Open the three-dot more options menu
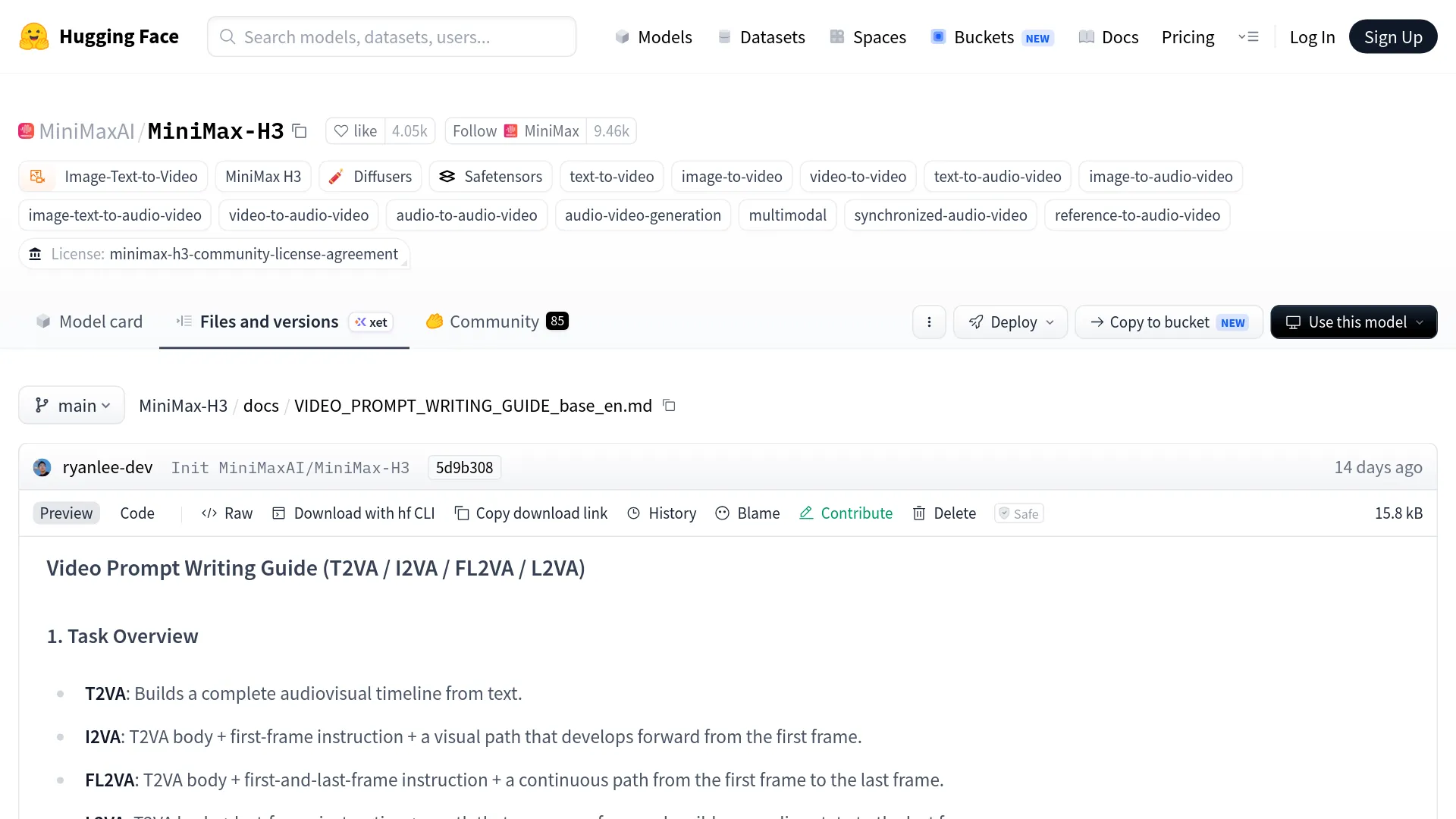This screenshot has width=1456, height=819. coord(929,322)
